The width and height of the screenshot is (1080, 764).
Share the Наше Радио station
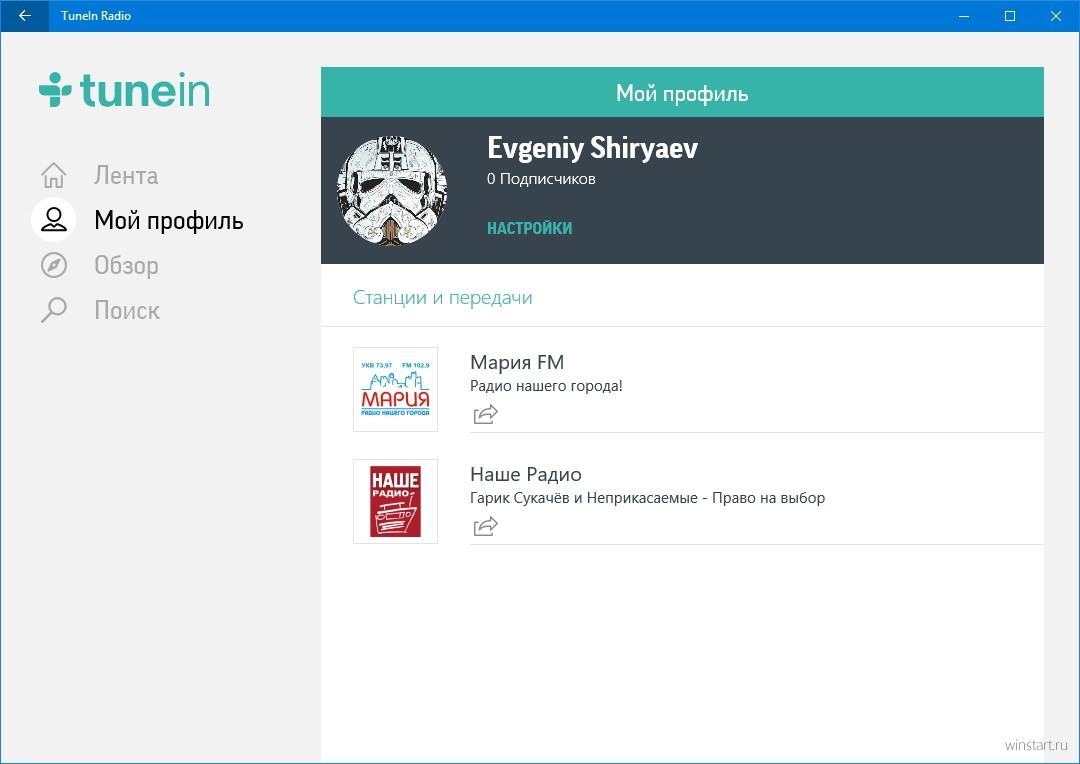tap(486, 526)
